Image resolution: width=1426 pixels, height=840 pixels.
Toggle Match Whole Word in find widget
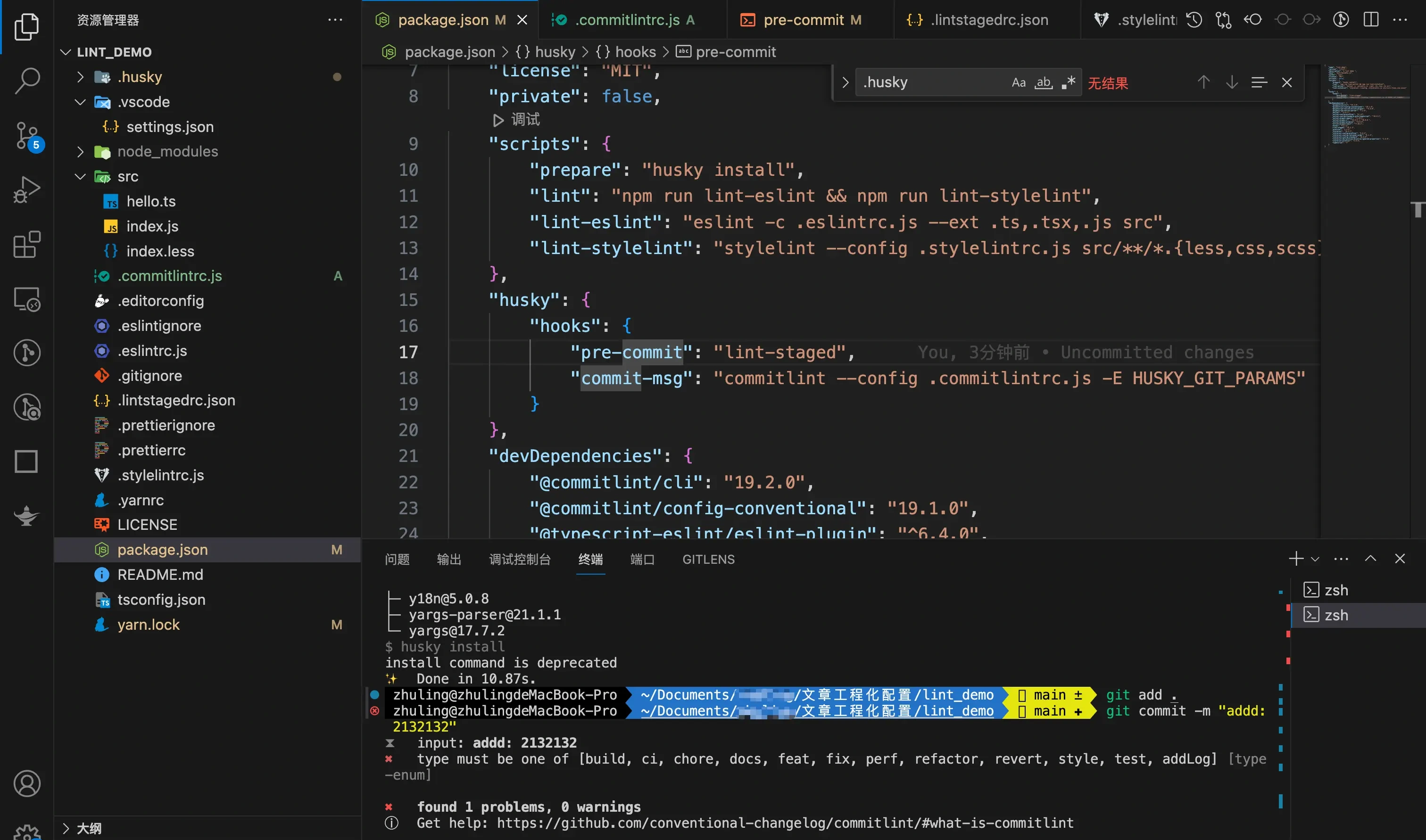(1043, 82)
